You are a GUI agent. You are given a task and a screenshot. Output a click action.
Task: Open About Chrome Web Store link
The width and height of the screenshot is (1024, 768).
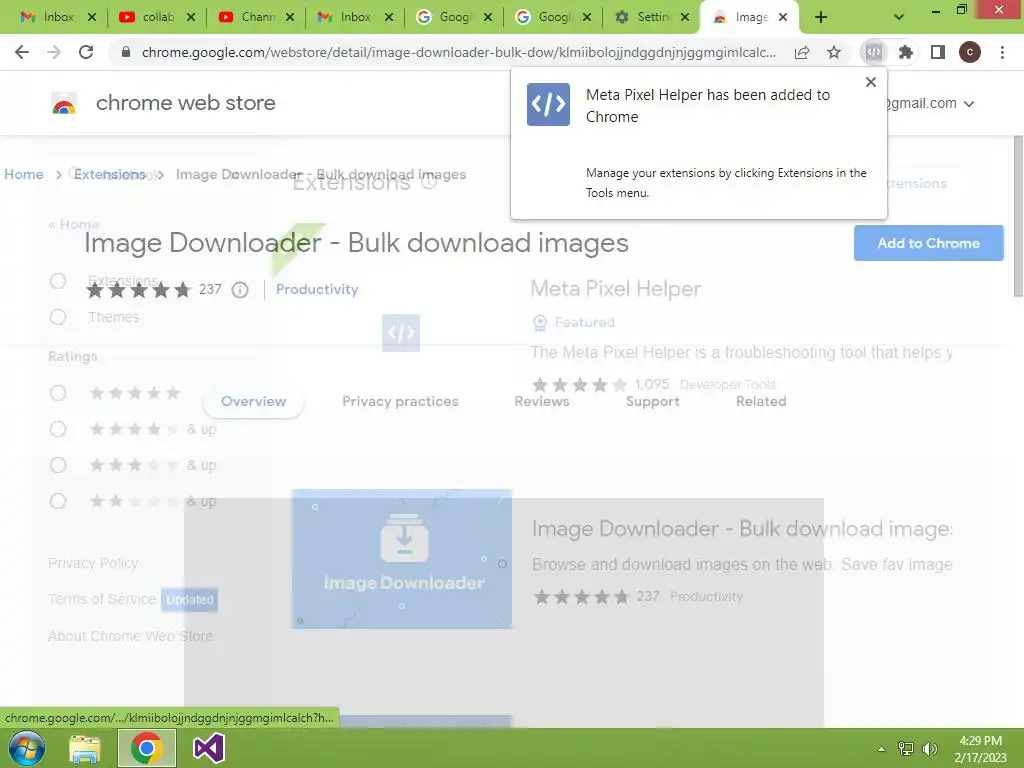[131, 635]
